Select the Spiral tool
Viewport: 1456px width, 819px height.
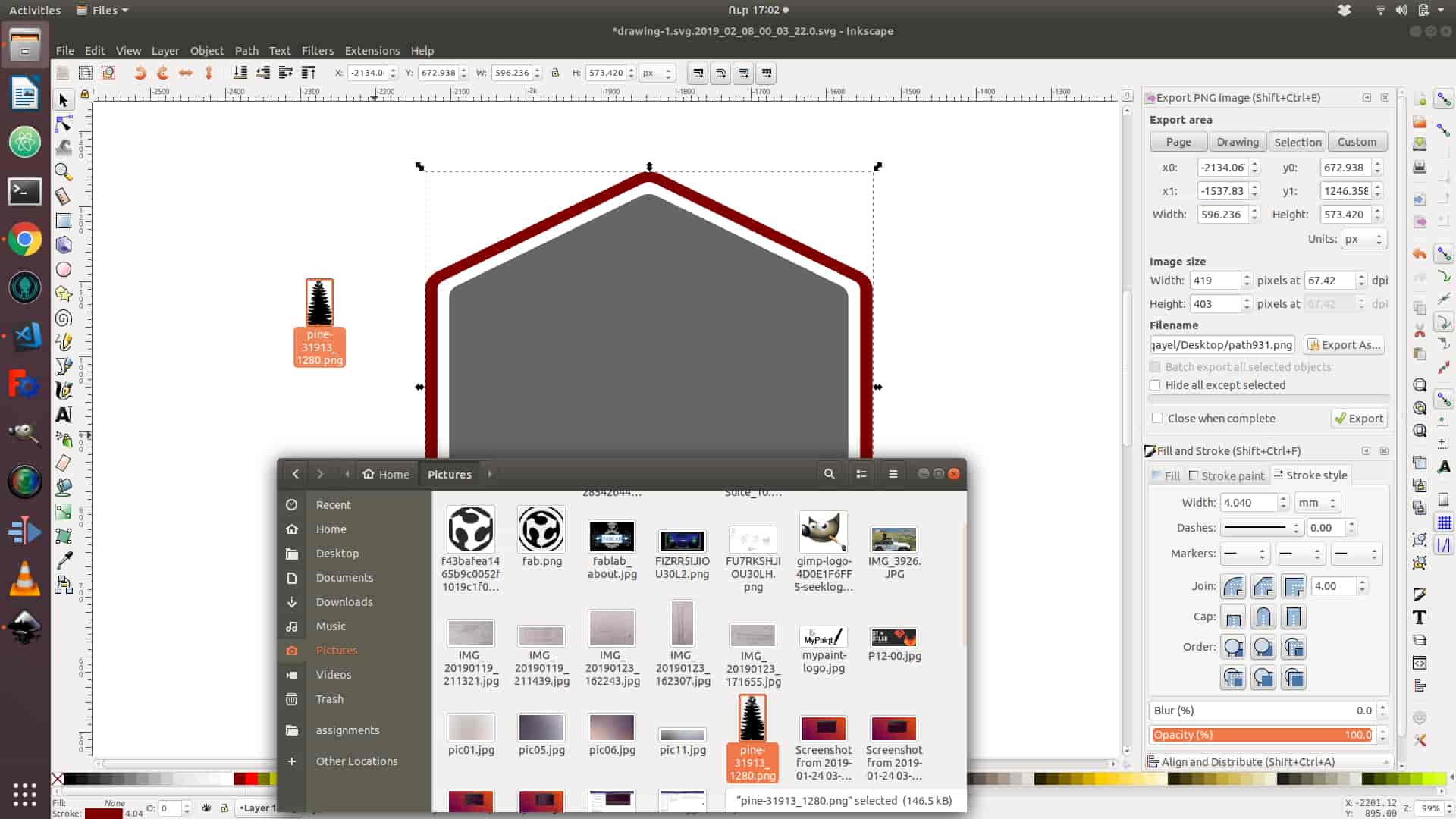63,318
